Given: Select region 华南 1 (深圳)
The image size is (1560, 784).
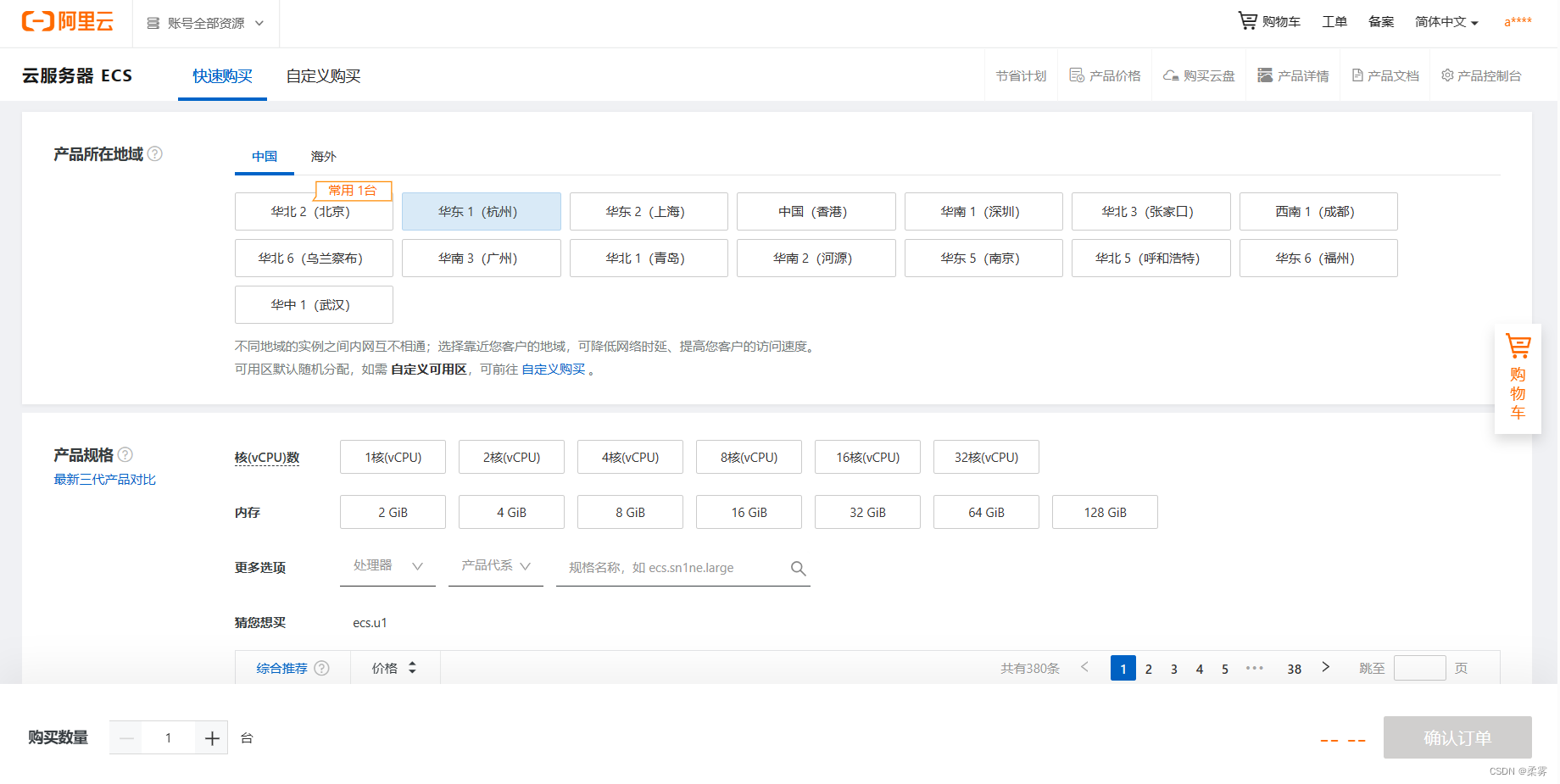Looking at the screenshot, I should coord(983,212).
